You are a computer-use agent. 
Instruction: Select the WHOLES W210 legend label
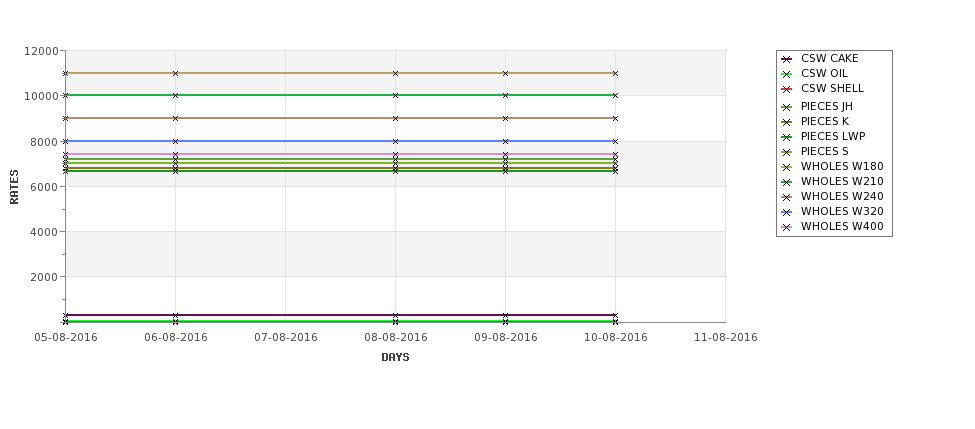pyautogui.click(x=842, y=182)
